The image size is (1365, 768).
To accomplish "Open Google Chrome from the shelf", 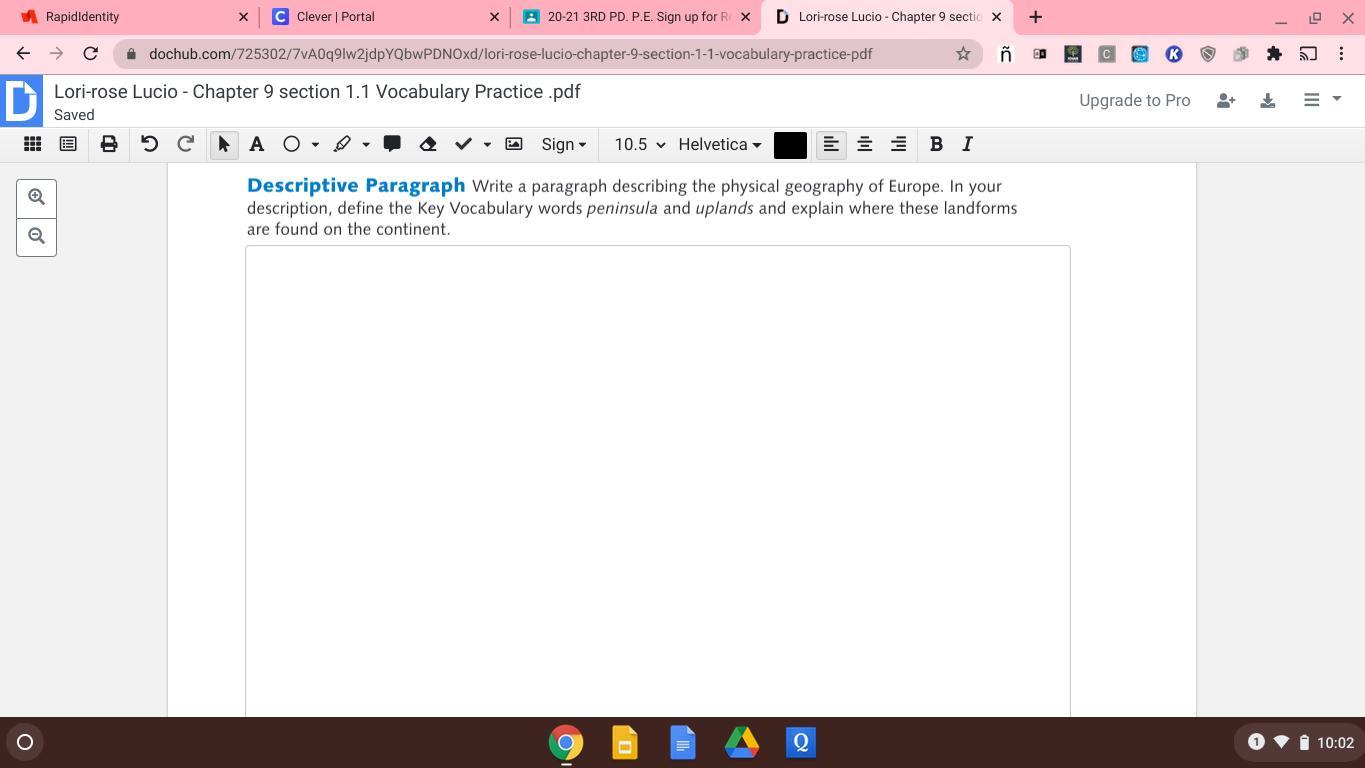I will tap(566, 743).
